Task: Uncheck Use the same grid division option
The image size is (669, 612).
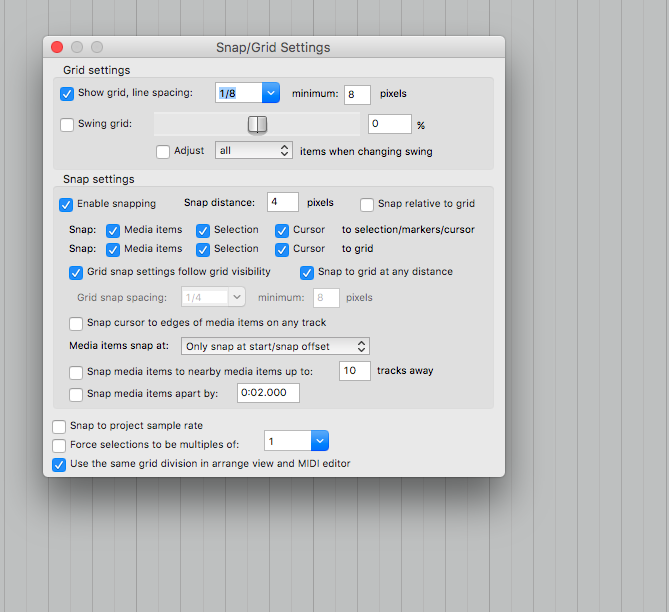Action: click(59, 465)
